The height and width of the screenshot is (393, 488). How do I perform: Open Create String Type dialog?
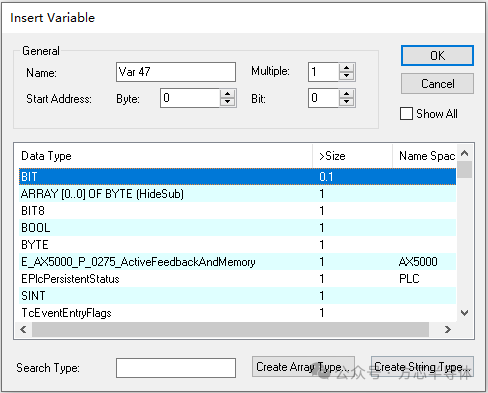click(422, 367)
